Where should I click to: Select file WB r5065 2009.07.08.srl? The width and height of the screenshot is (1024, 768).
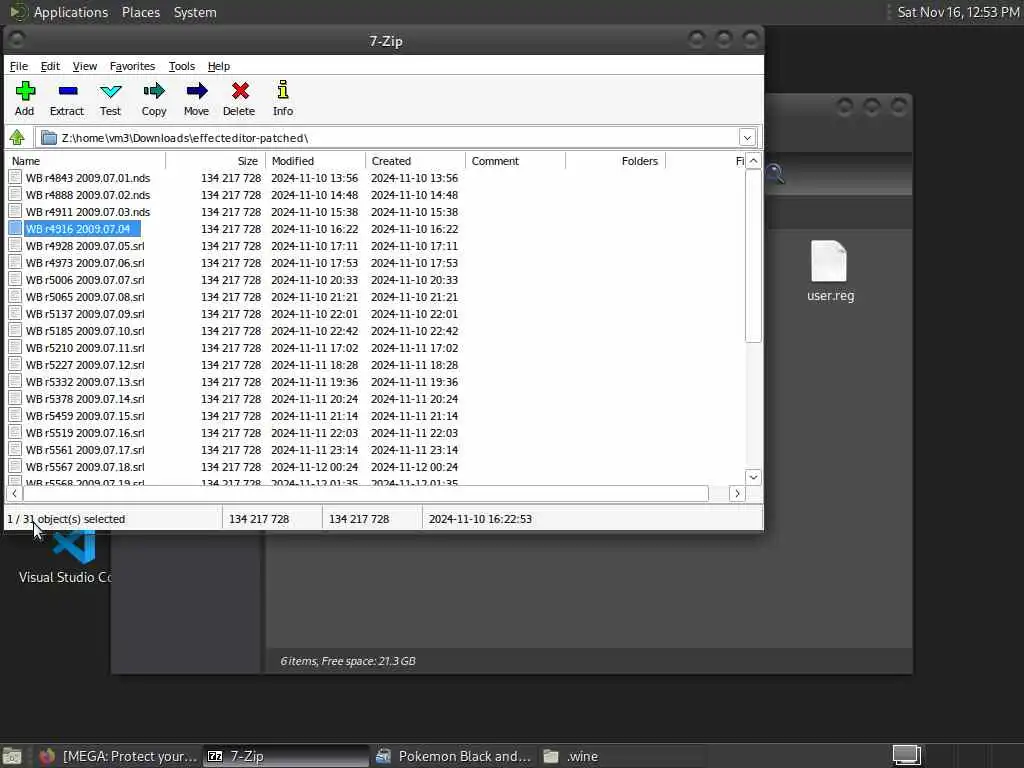pos(85,296)
